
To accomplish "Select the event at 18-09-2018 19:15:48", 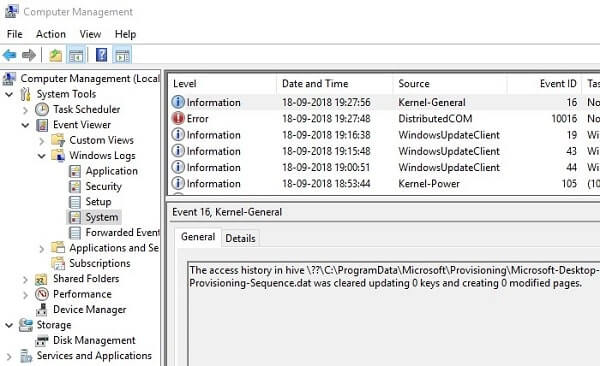I will click(x=384, y=151).
